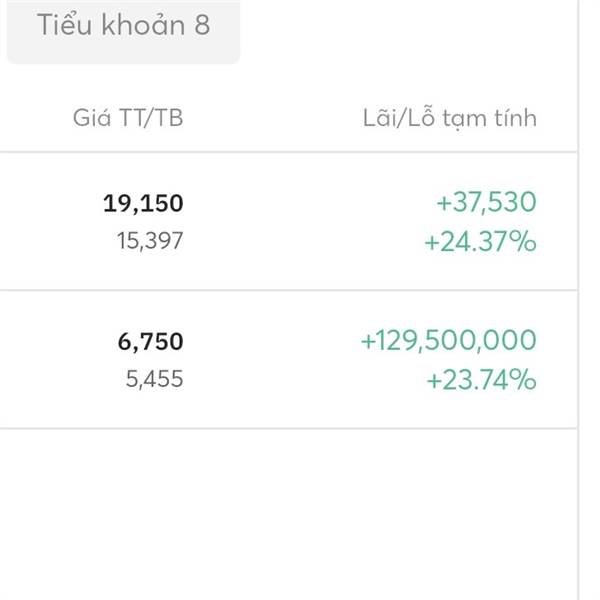Tap the average price 15,397

pos(150,241)
